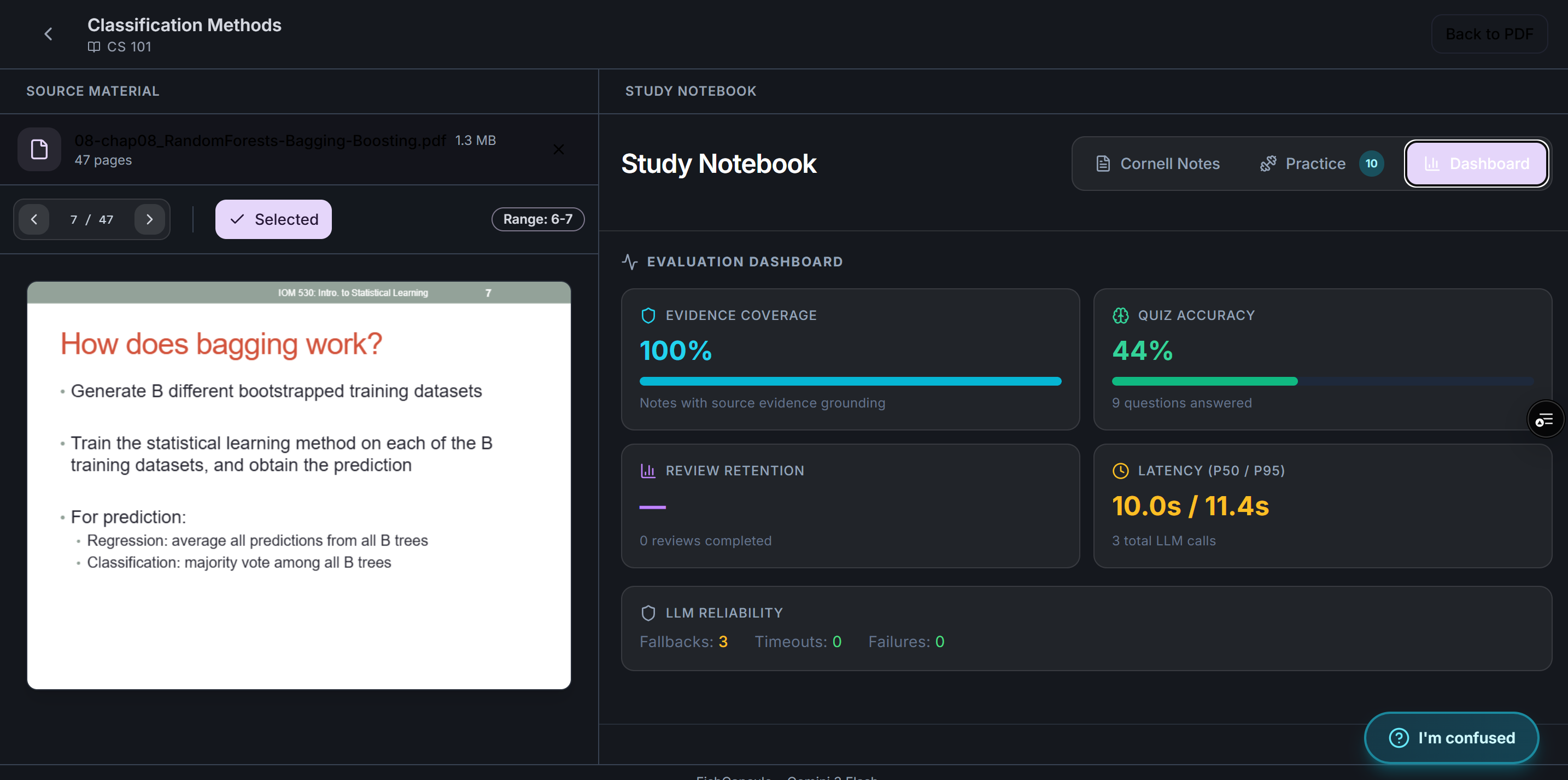Select the Dashboard tab

pyautogui.click(x=1477, y=164)
